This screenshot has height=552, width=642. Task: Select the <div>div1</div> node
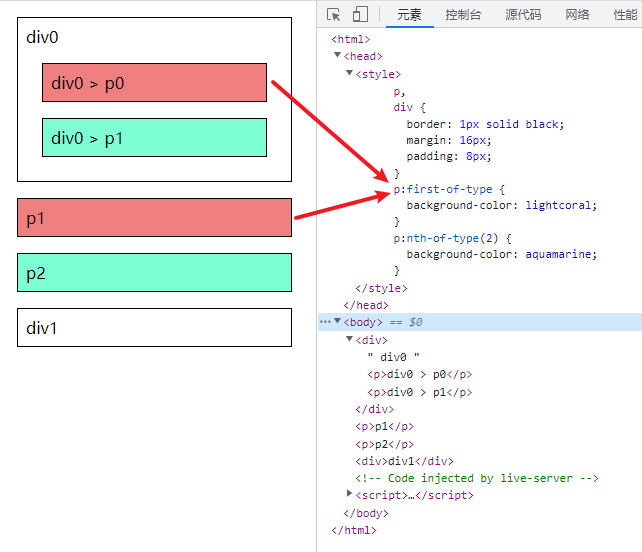[405, 462]
